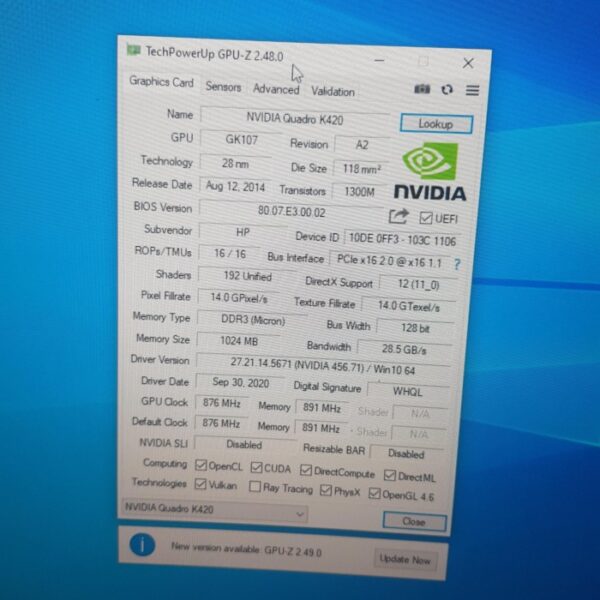600x600 pixels.
Task: Toggle the UEFI checkbox
Action: [426, 218]
